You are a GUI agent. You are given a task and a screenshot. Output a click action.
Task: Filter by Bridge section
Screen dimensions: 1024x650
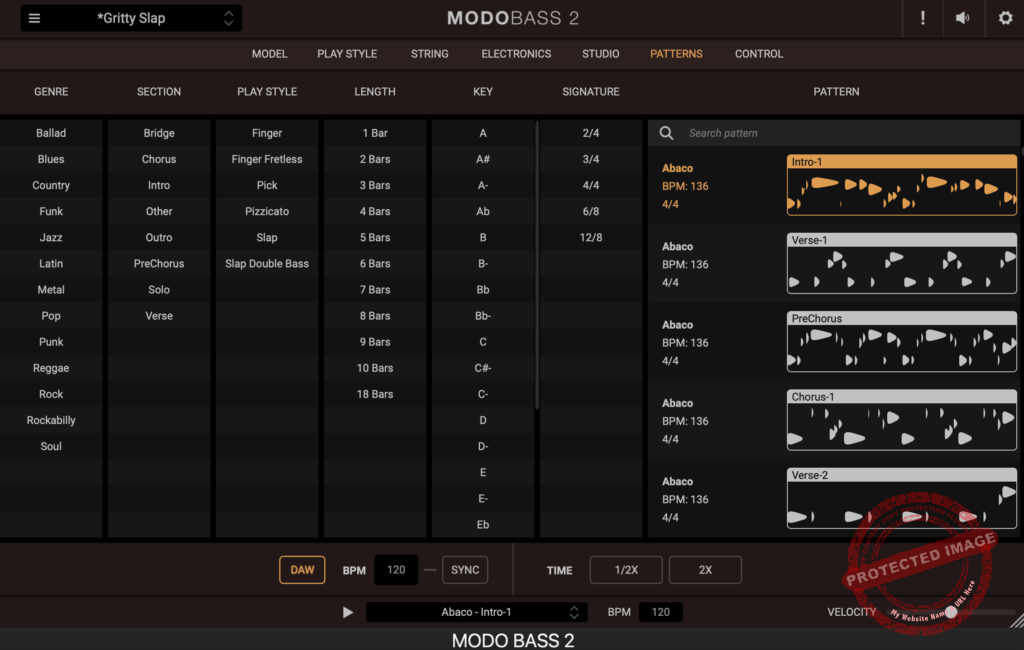(x=159, y=133)
